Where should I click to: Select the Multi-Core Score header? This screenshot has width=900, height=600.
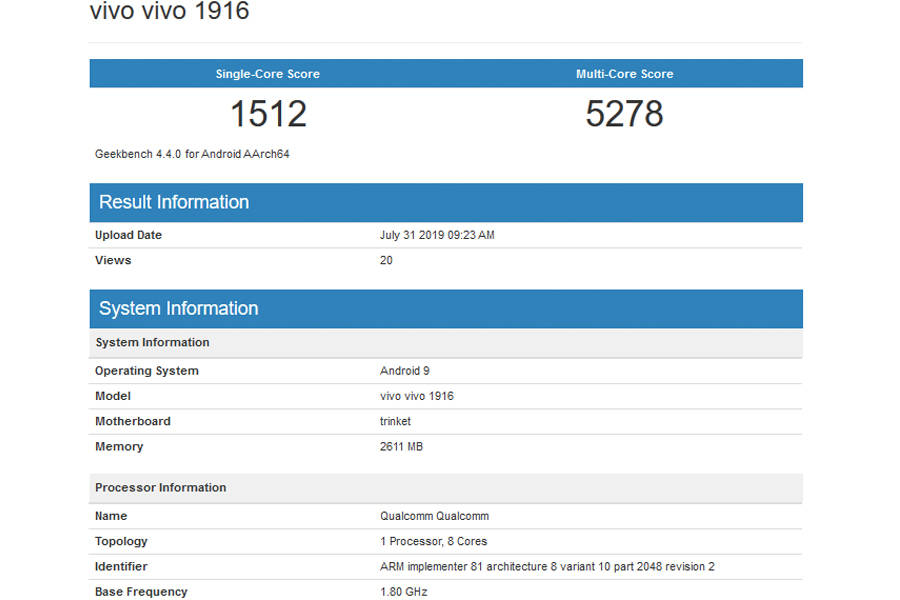click(624, 73)
